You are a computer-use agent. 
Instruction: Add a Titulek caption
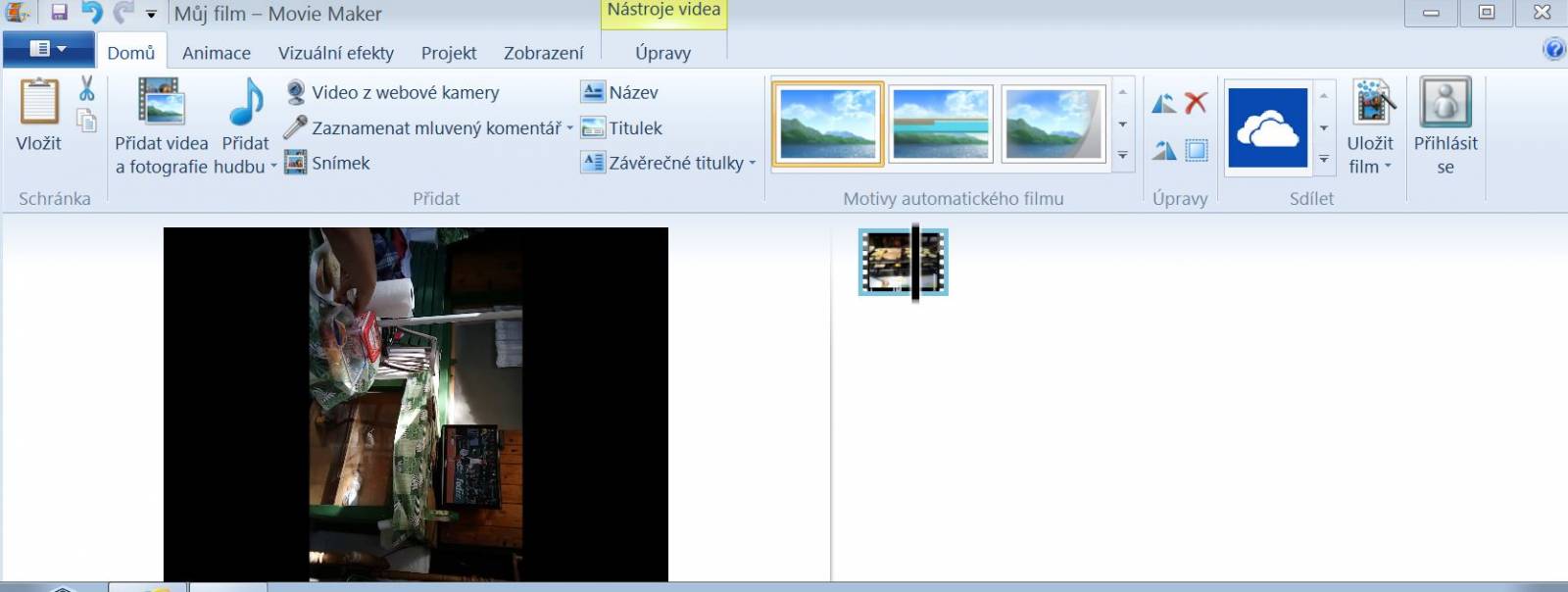coord(621,127)
